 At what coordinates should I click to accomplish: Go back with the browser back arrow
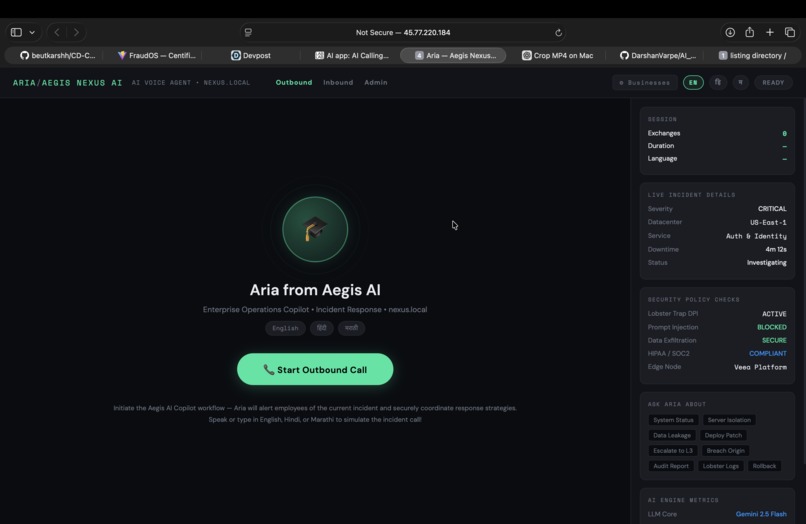coord(57,32)
